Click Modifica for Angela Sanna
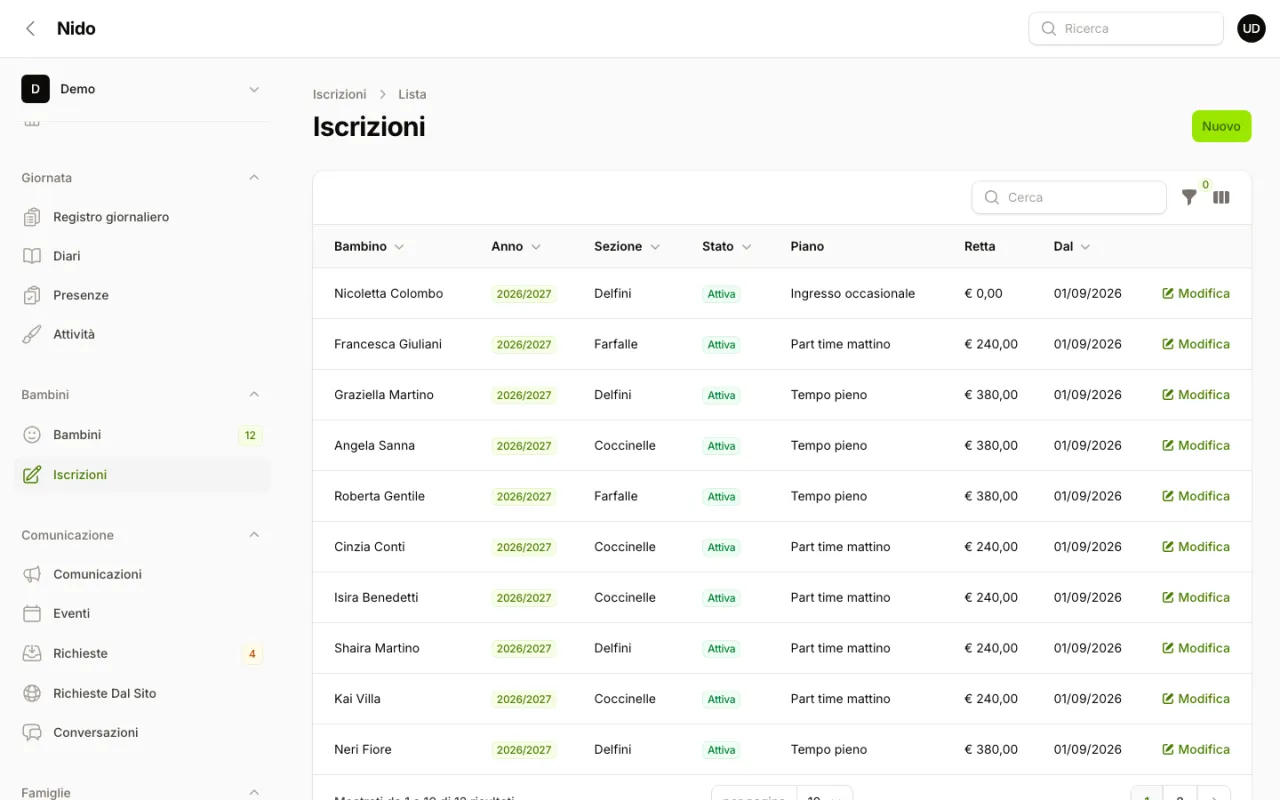The width and height of the screenshot is (1280, 800). [1196, 445]
